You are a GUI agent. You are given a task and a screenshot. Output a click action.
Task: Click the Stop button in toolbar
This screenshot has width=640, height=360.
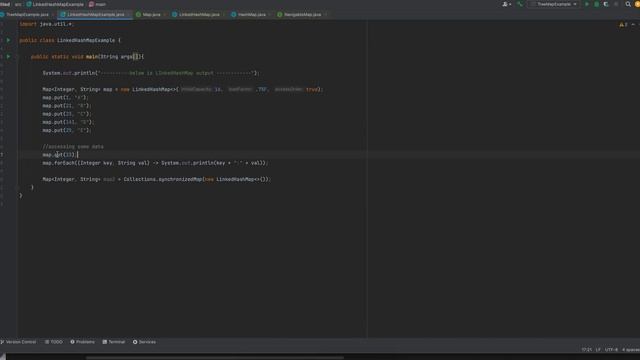616,4
